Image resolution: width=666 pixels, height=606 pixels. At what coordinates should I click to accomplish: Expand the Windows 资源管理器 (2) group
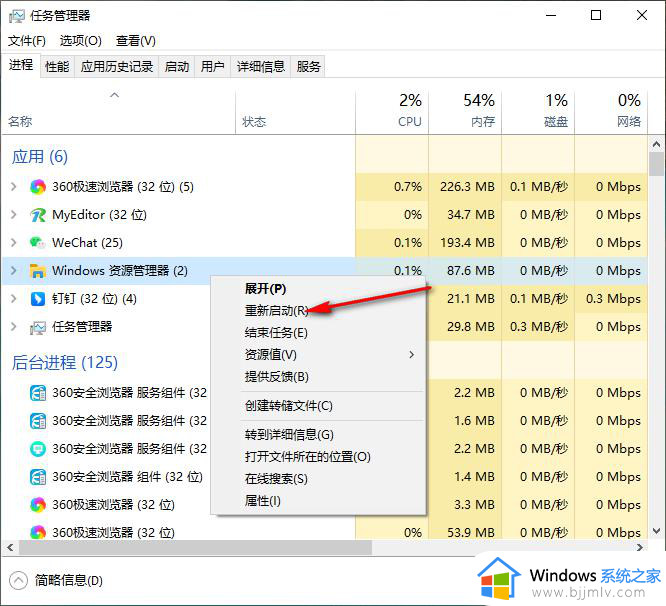14,271
